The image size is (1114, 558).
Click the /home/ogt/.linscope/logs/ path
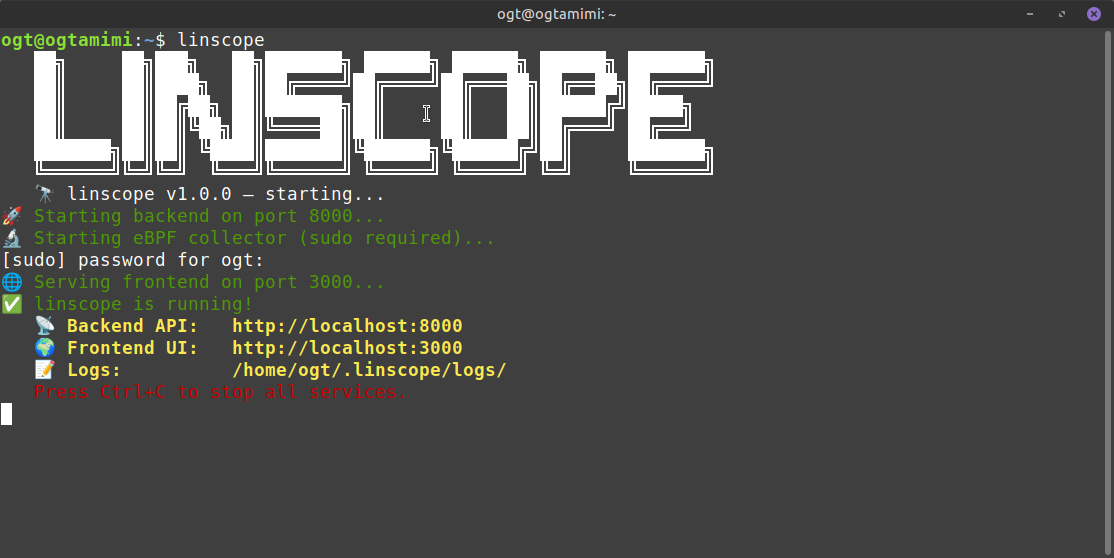(x=369, y=370)
